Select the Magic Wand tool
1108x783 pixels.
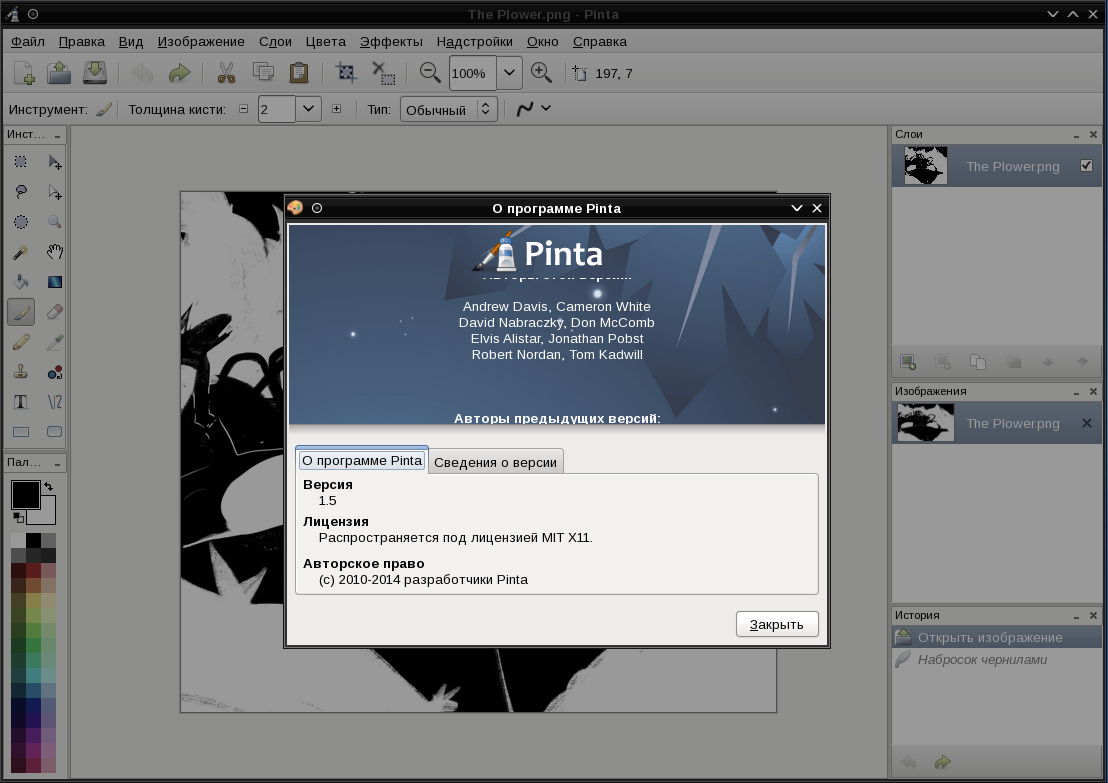(21, 253)
